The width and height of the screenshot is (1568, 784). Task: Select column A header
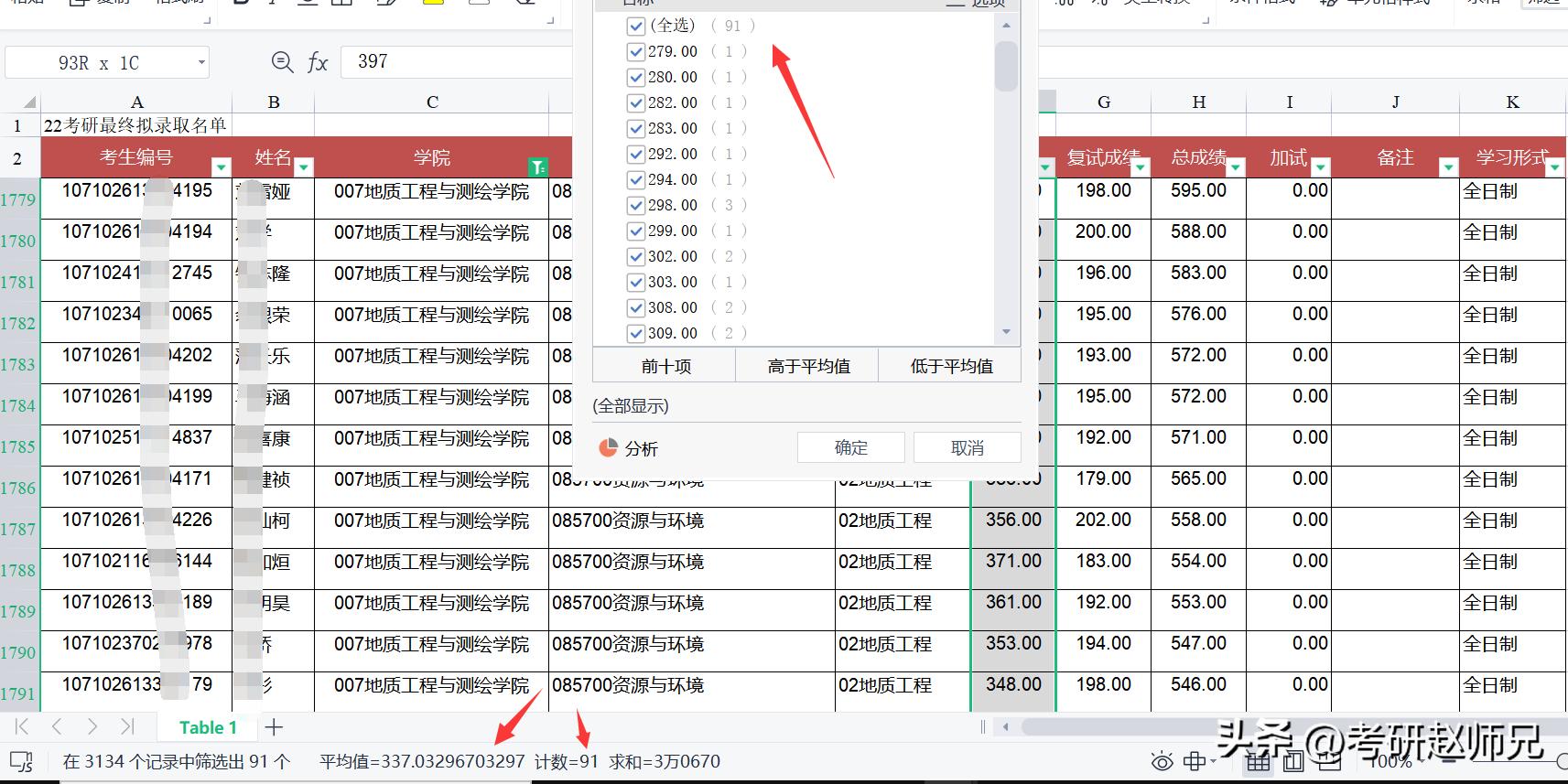coord(136,102)
